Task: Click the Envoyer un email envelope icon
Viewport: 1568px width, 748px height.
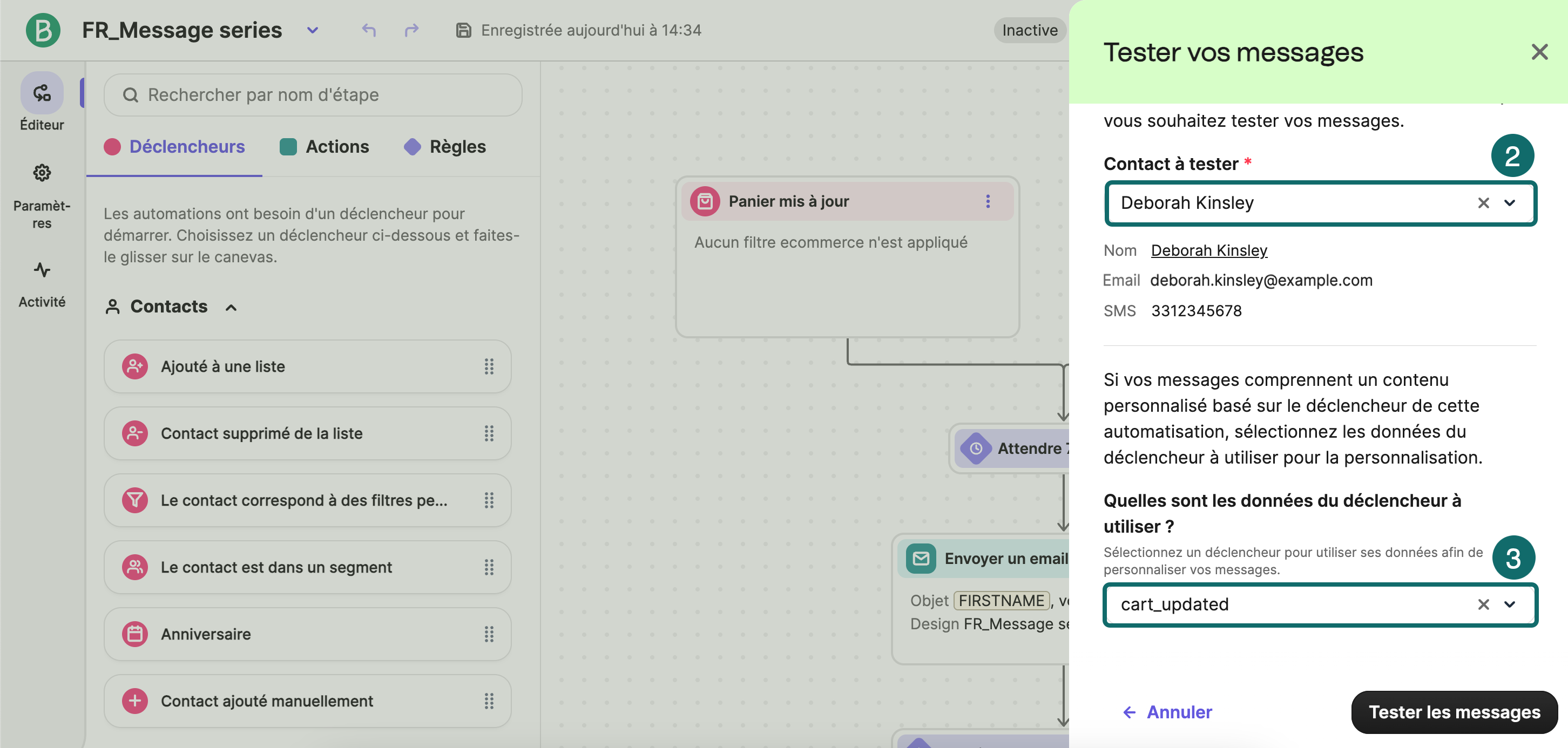Action: [921, 559]
